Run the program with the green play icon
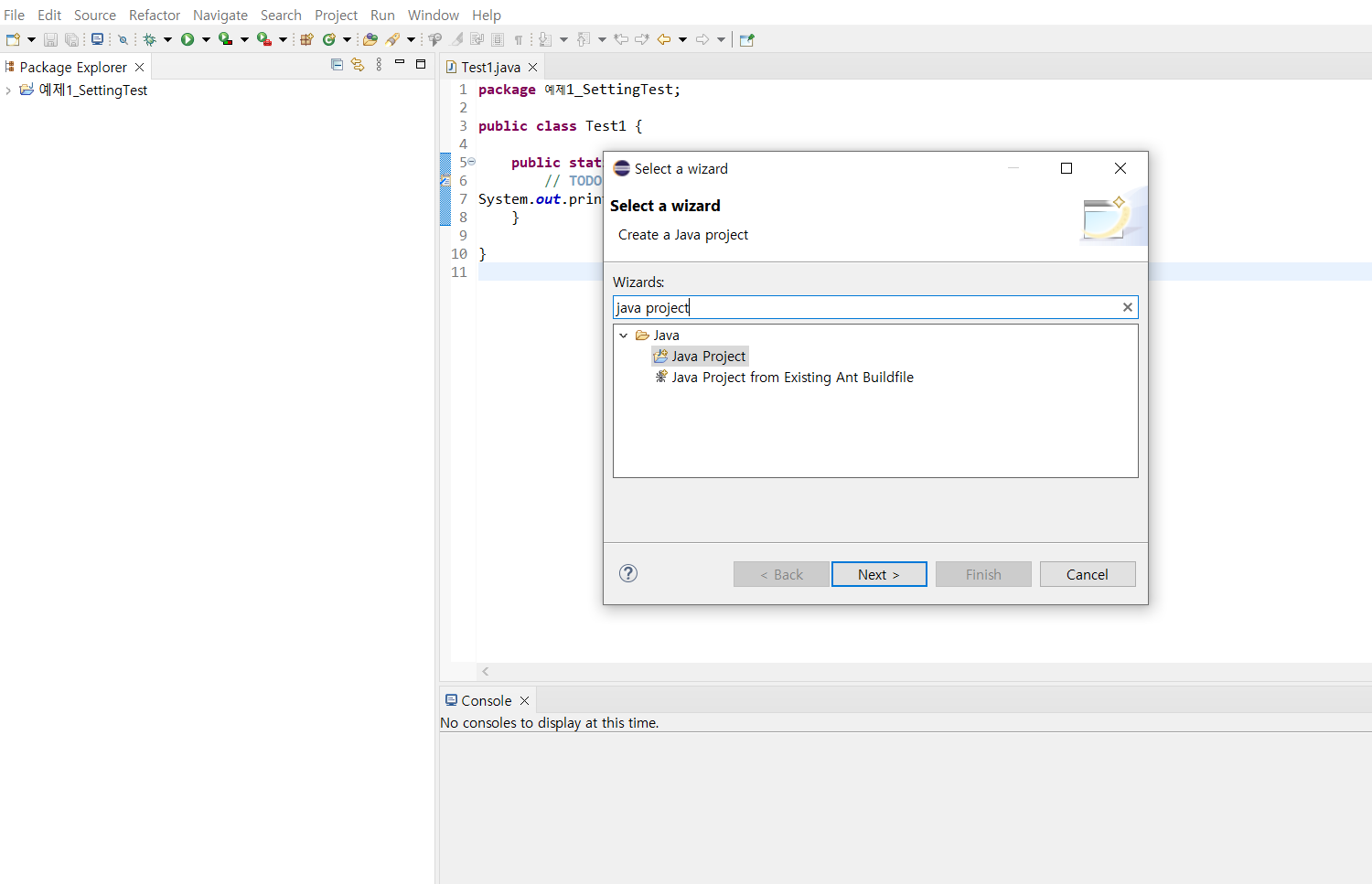This screenshot has height=884, width=1372. [x=188, y=39]
